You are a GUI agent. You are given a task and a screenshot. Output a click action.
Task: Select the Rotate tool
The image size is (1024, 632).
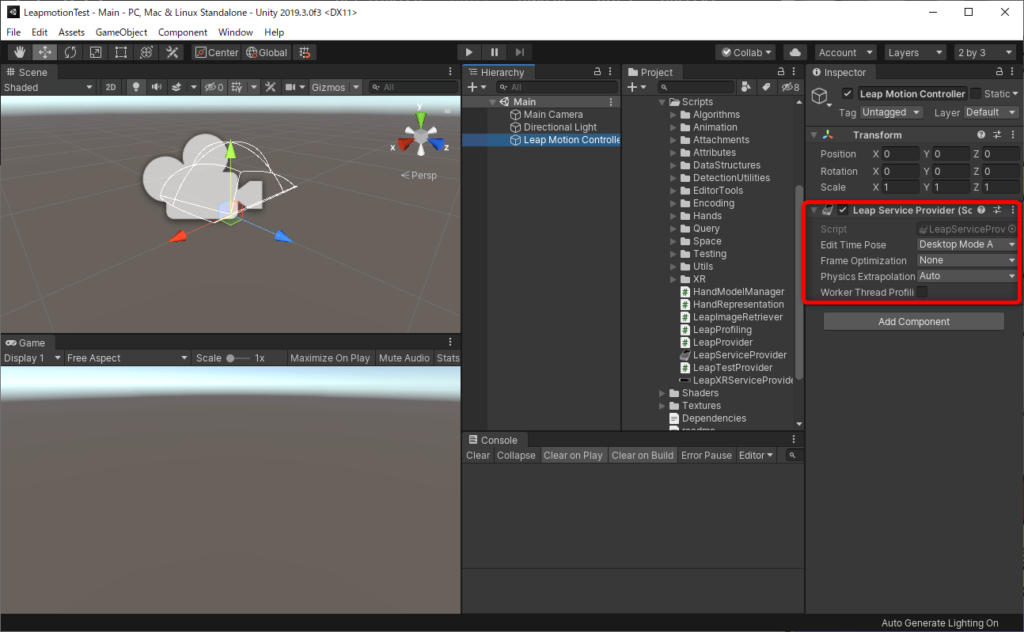(x=70, y=52)
